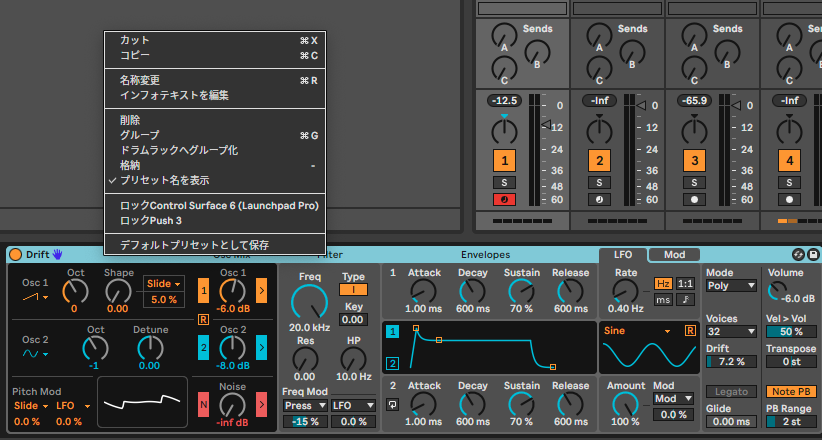Click the LFO retrigger R button beside Sine
Image resolution: width=822 pixels, height=440 pixels.
[690, 330]
